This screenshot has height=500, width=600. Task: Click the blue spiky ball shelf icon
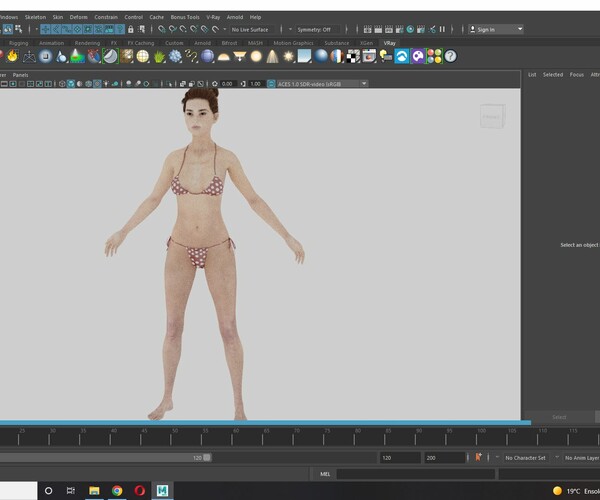coord(175,56)
